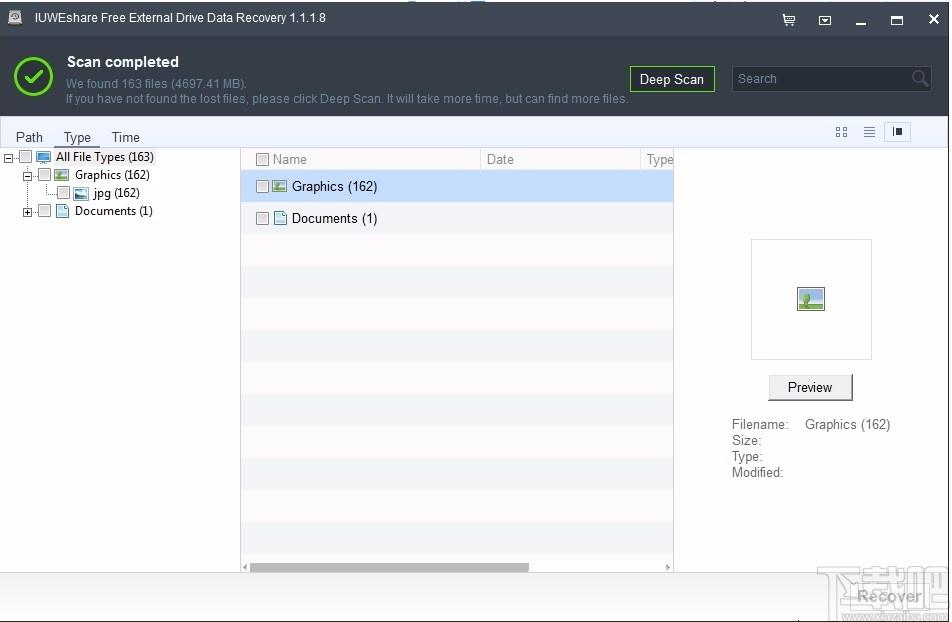952x622 pixels.
Task: Sort by the Name column header
Action: [289, 160]
